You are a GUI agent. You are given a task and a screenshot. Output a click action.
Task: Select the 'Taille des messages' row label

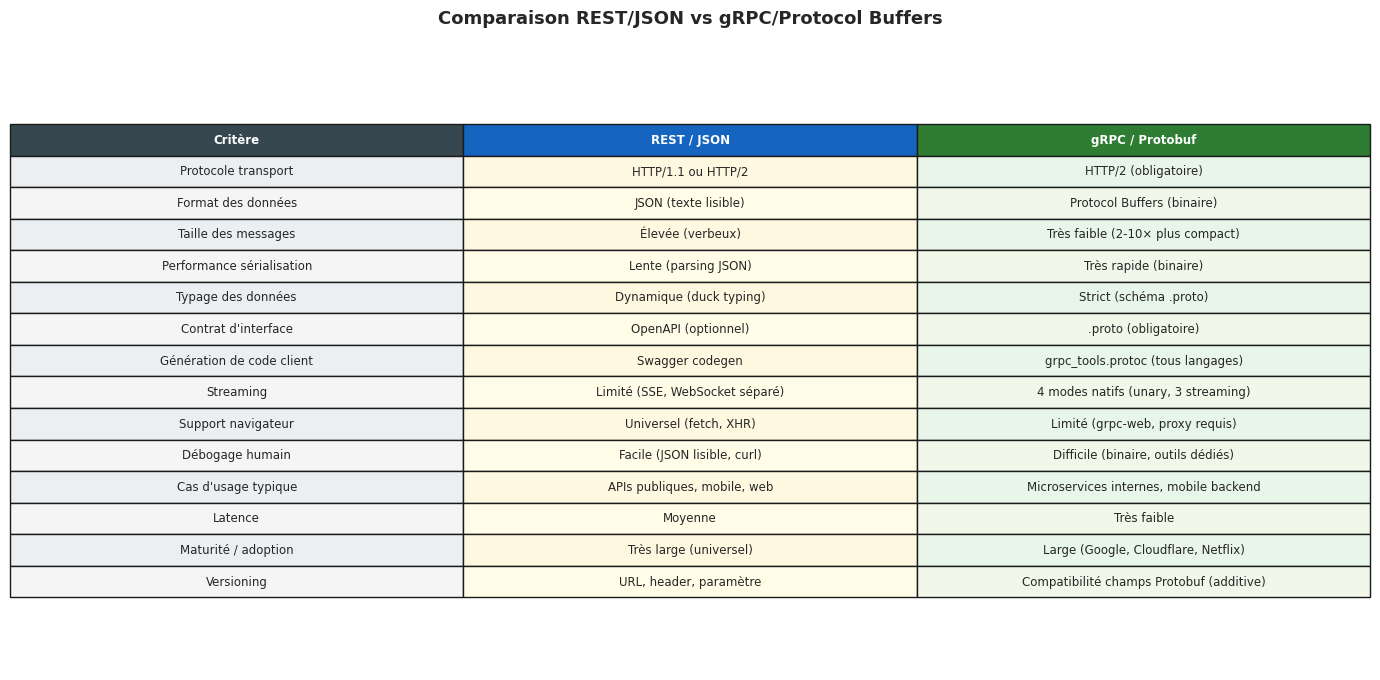click(x=236, y=235)
